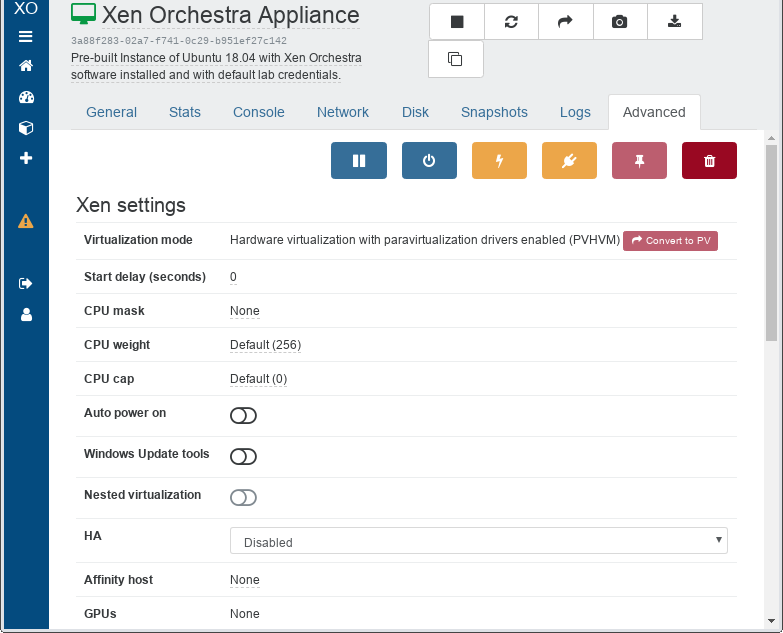Open the HA dropdown showing Disabled

pyautogui.click(x=478, y=541)
